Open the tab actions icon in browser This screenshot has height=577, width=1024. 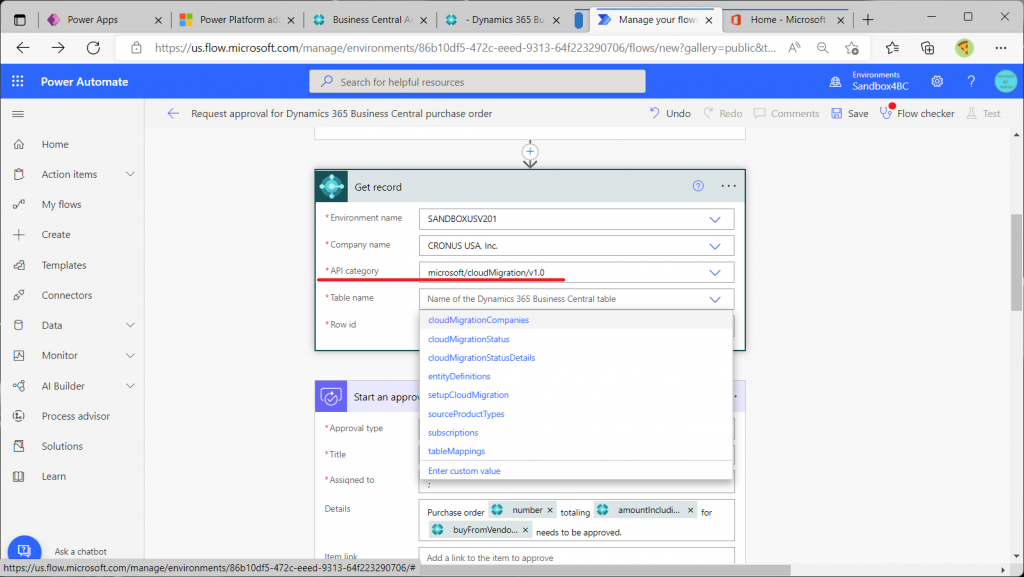(x=20, y=20)
